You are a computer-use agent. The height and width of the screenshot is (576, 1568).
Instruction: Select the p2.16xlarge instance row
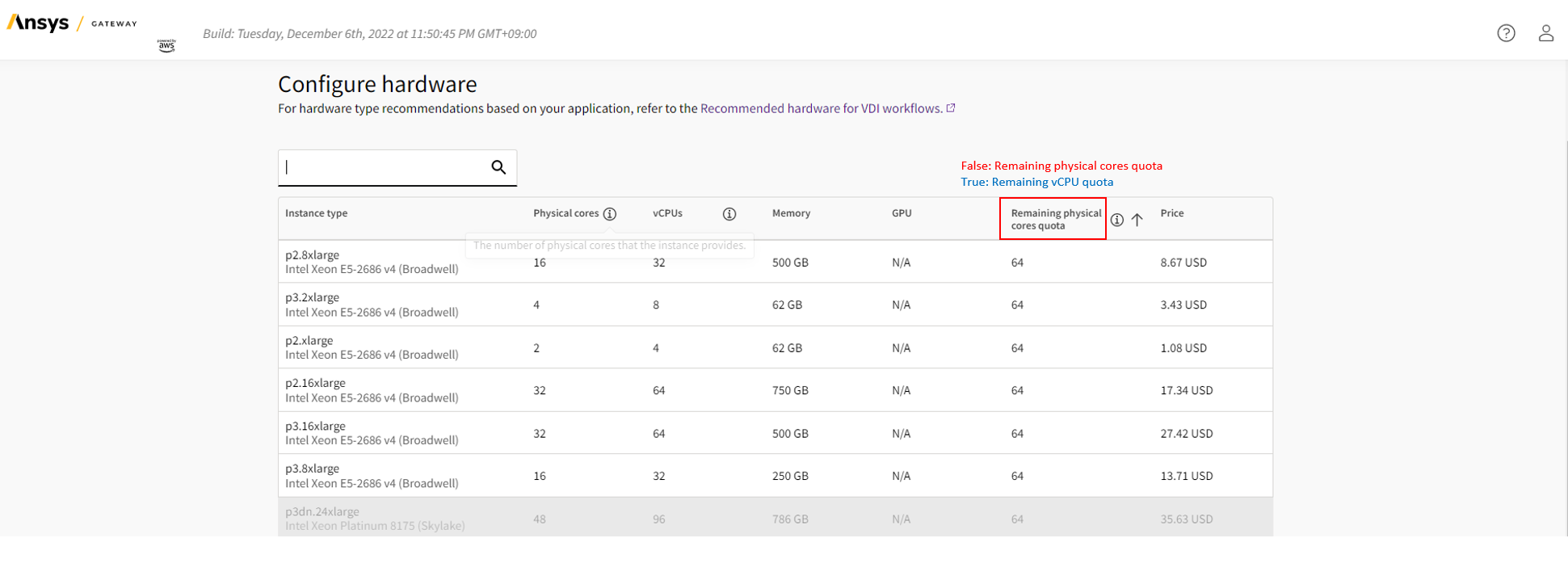coord(776,390)
